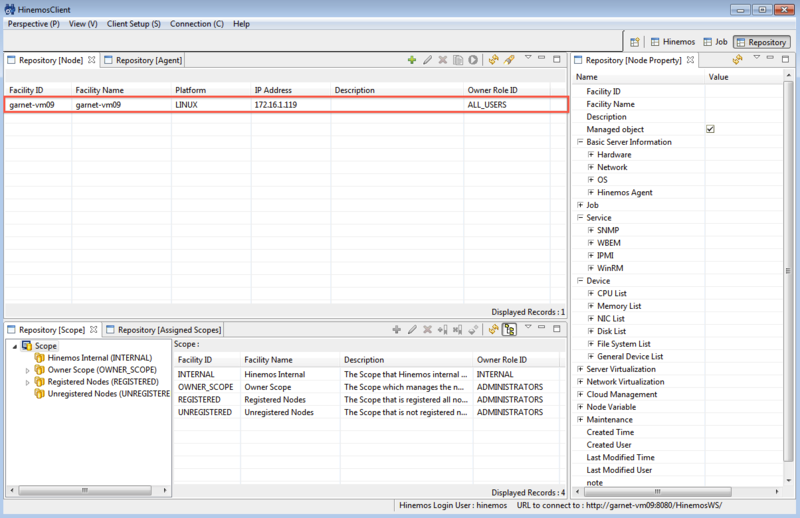The height and width of the screenshot is (518, 800).
Task: Click the Refresh icon in Scope view
Action: pyautogui.click(x=493, y=330)
